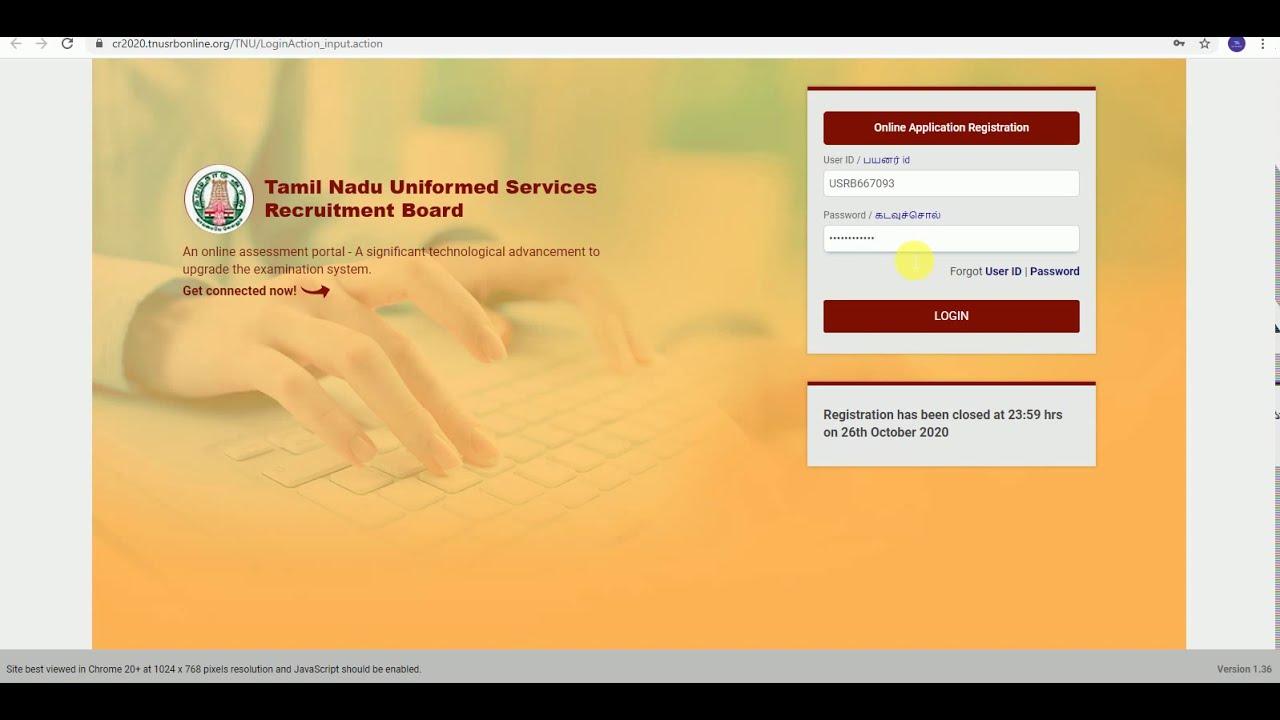
Task: Click the browser forward arrow
Action: click(x=41, y=44)
